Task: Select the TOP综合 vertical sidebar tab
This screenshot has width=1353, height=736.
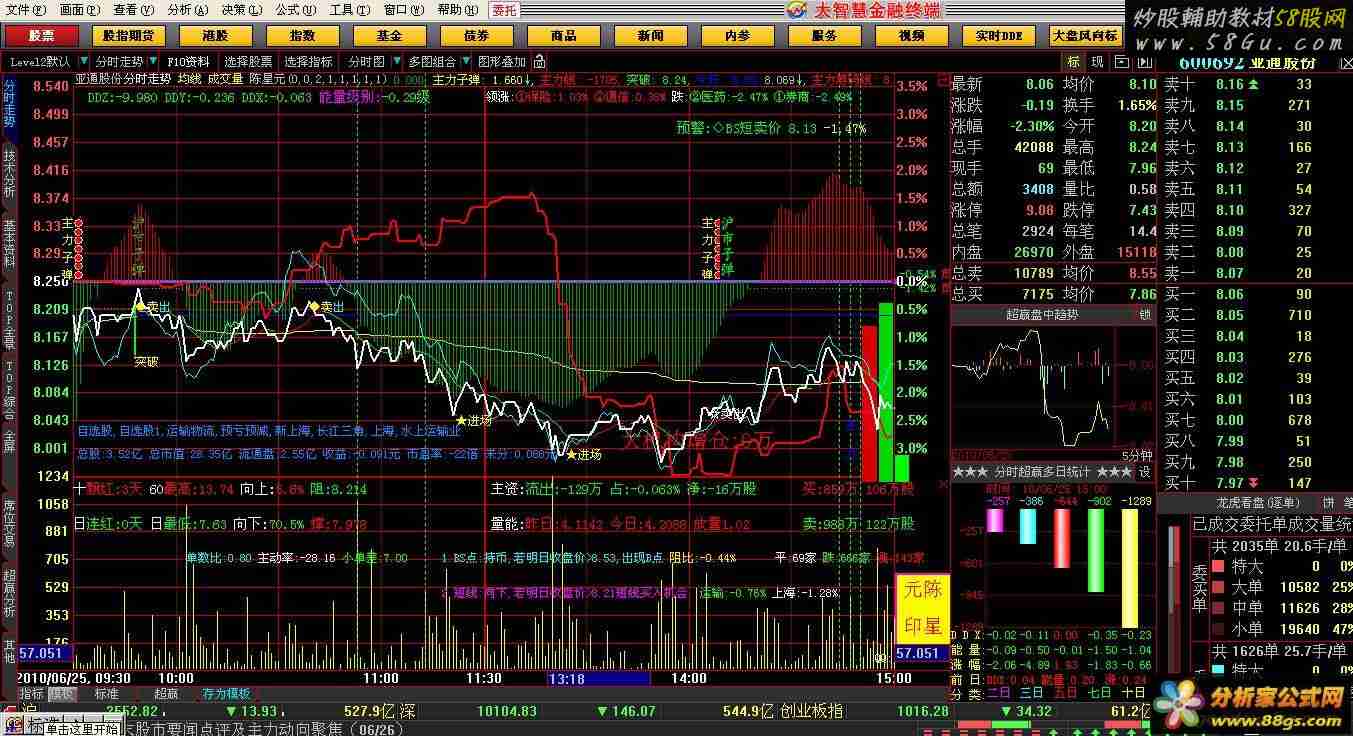Action: pyautogui.click(x=9, y=392)
